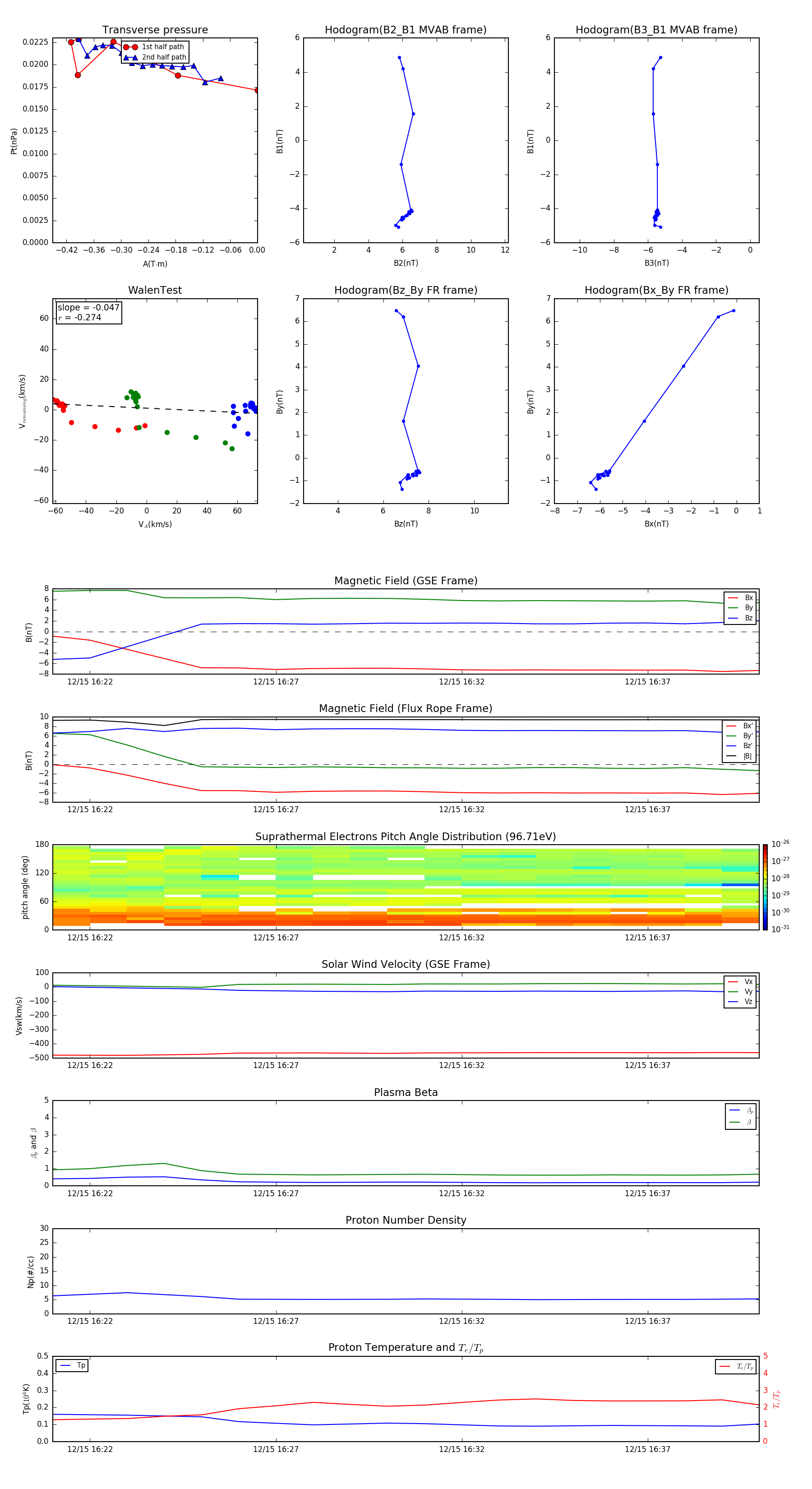812x1489 pixels.
Task: Select the Suprathermal Electrons Pitch Angle Distribution title
Action: [406, 837]
